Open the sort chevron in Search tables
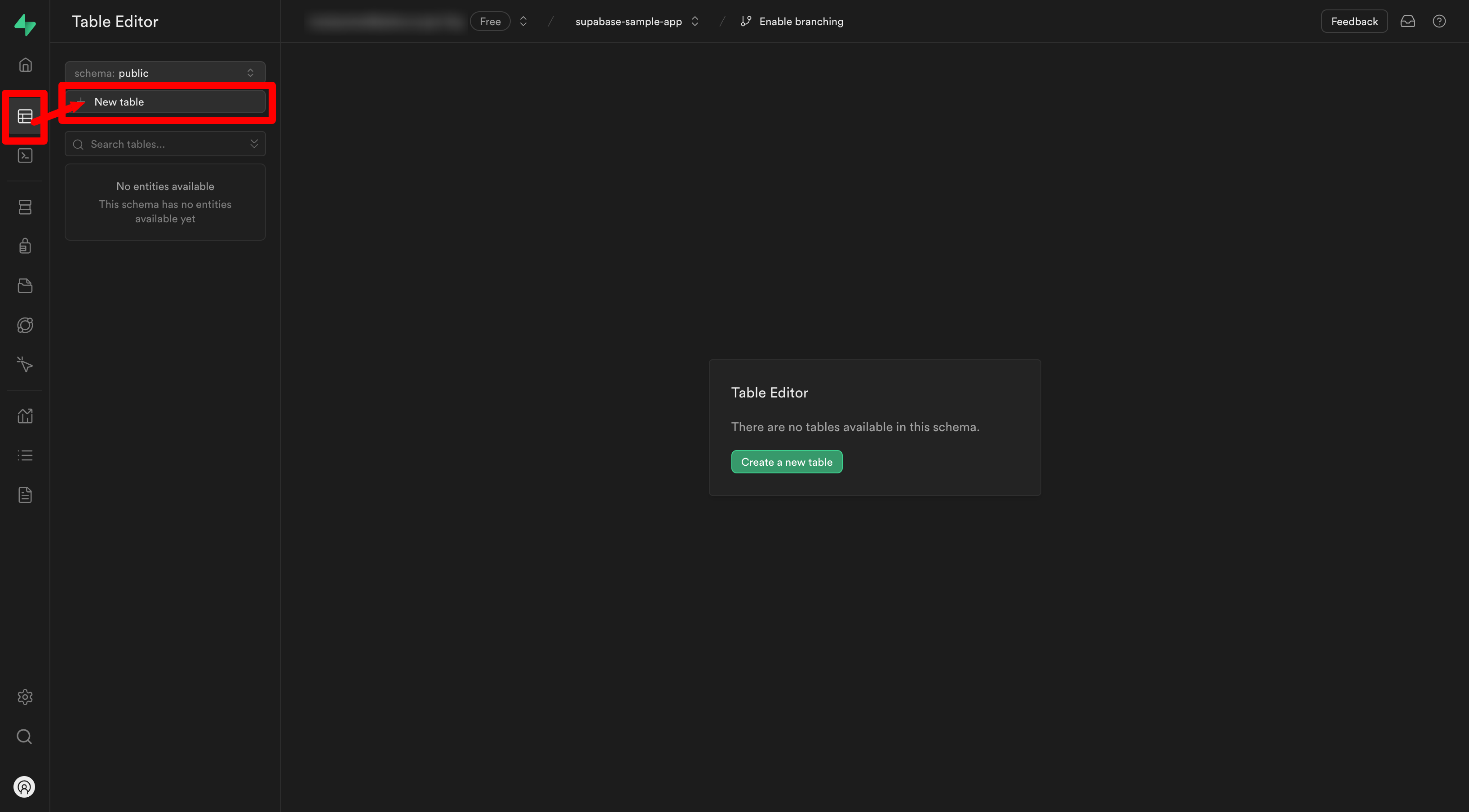The image size is (1469, 812). [x=254, y=144]
